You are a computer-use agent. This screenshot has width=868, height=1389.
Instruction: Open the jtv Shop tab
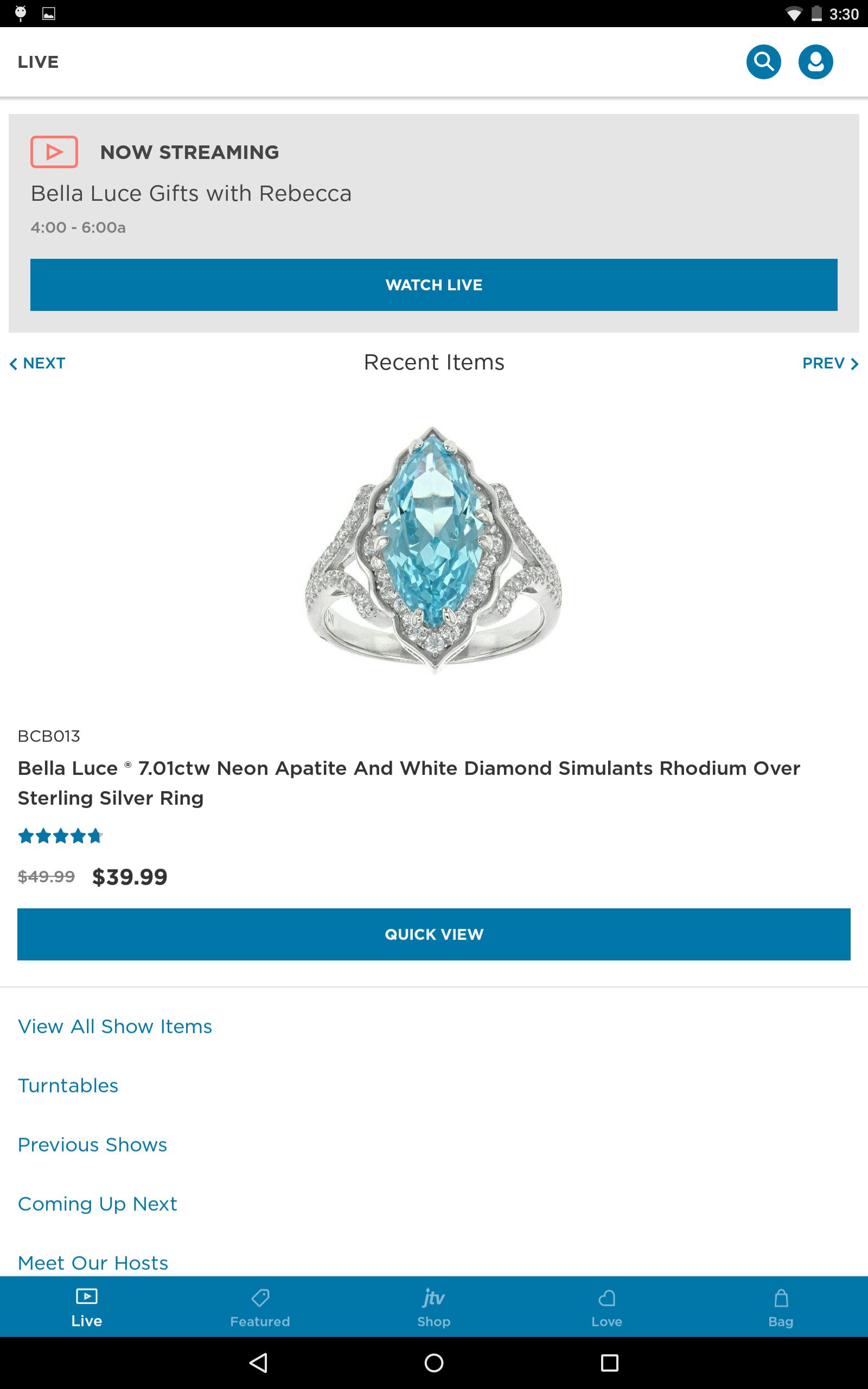(434, 1308)
